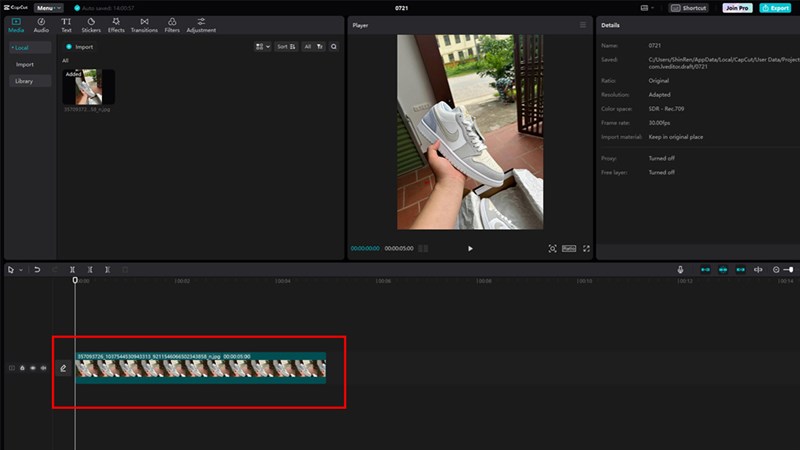
Task: Open the Menu dropdown in title bar
Action: click(48, 8)
